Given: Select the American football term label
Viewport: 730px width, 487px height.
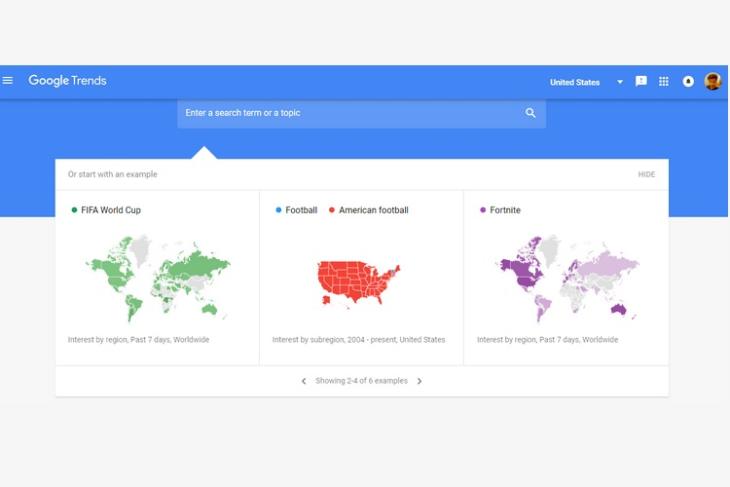Looking at the screenshot, I should (373, 210).
